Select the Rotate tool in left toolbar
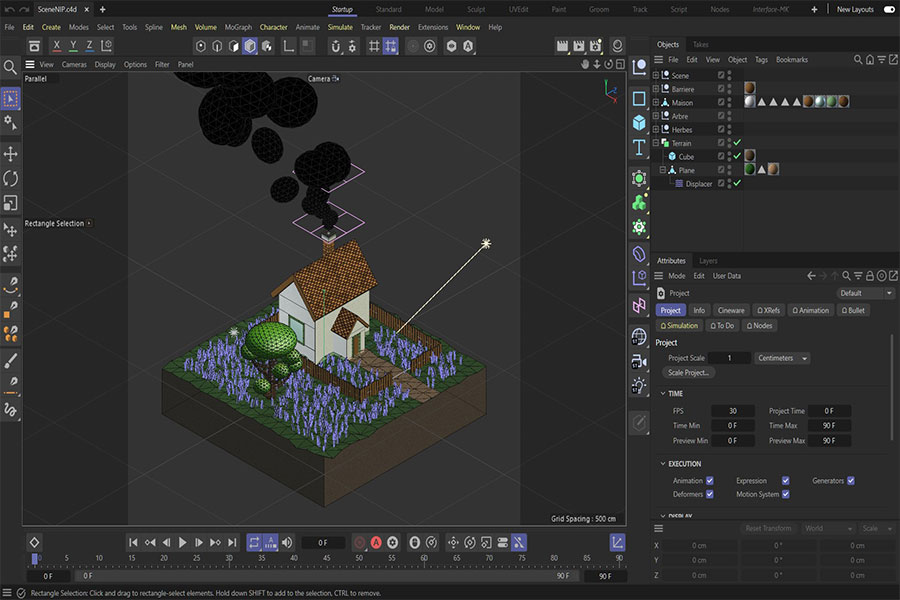Screen dimensions: 900x600 (x=10, y=179)
